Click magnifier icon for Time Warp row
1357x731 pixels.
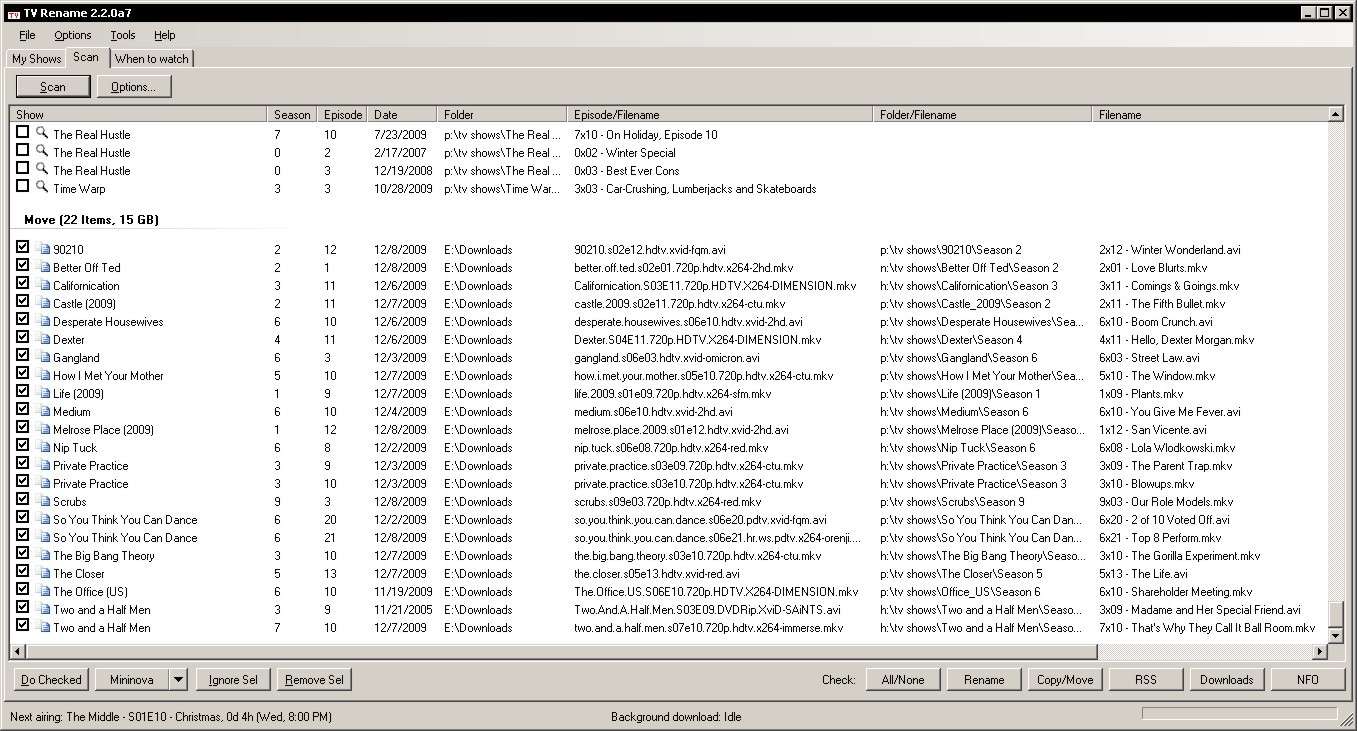42,187
